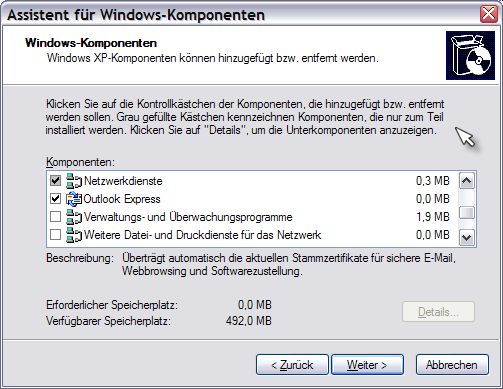Viewport: 503px width, 389px height.
Task: Go back with the Zurück button
Action: click(x=292, y=365)
